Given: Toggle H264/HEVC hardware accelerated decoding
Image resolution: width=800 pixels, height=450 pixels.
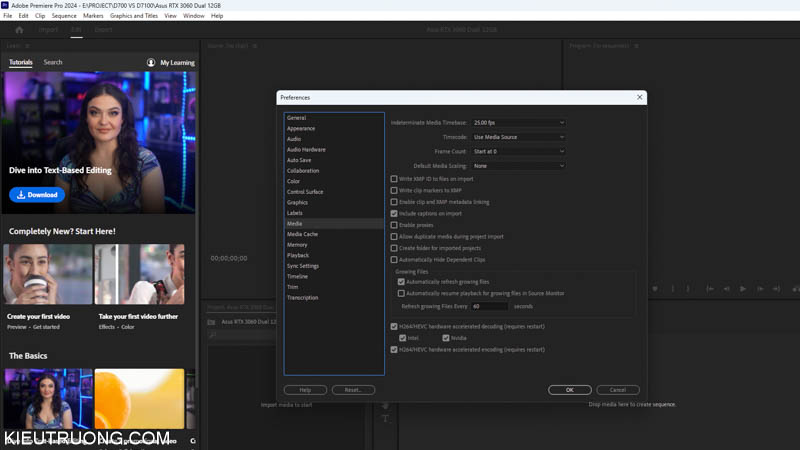Looking at the screenshot, I should (394, 327).
